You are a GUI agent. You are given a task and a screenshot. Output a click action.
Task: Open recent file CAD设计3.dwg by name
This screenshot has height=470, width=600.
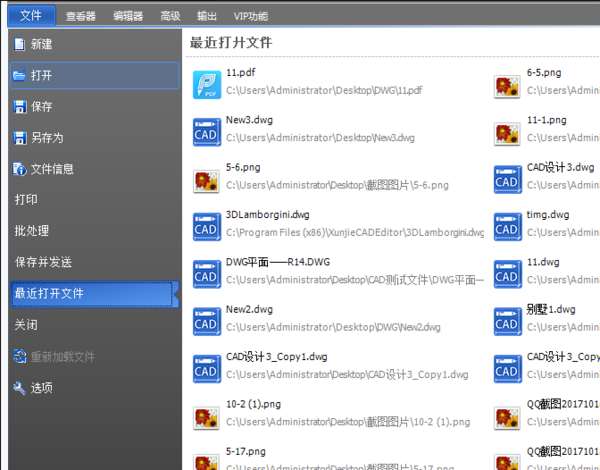pyautogui.click(x=561, y=167)
